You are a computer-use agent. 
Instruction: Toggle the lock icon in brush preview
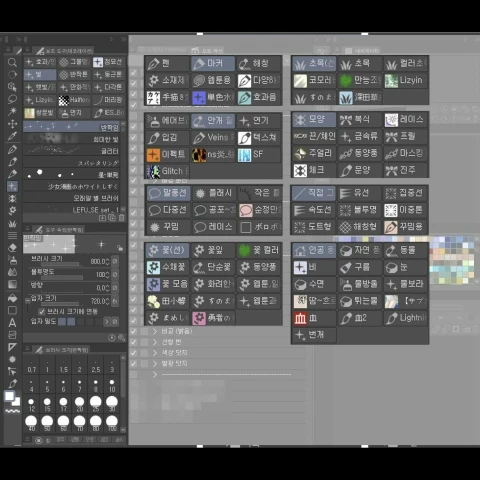[x=120, y=248]
